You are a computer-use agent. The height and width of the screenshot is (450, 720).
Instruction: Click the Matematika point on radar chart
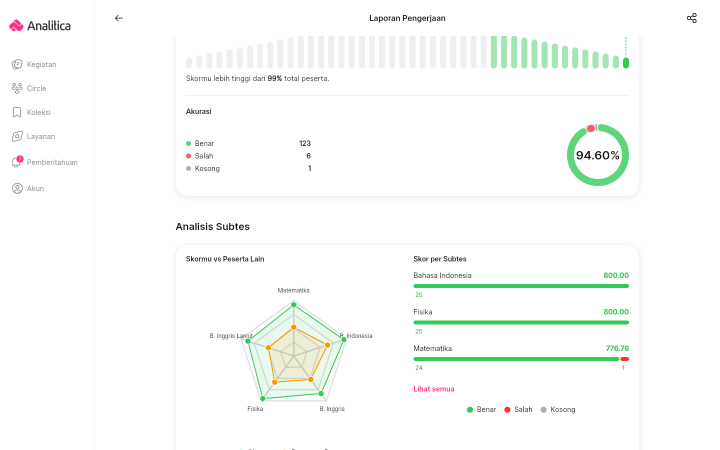pos(294,305)
